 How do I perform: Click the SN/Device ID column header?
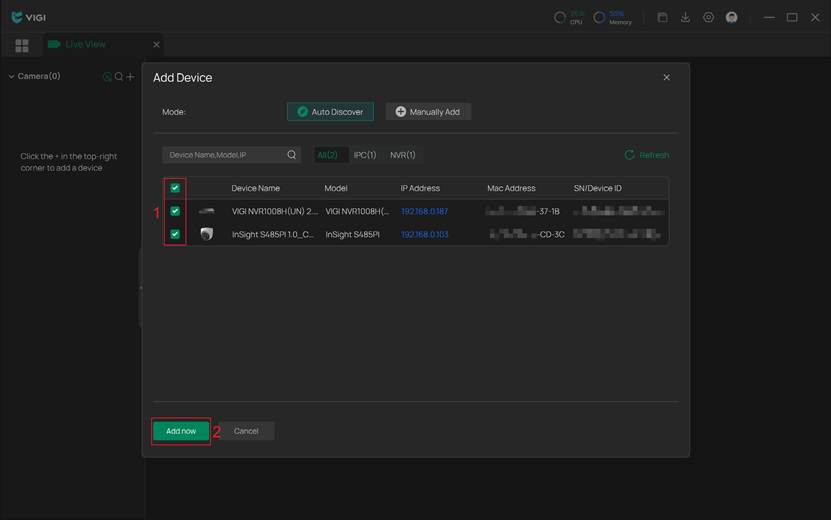pyautogui.click(x=597, y=188)
